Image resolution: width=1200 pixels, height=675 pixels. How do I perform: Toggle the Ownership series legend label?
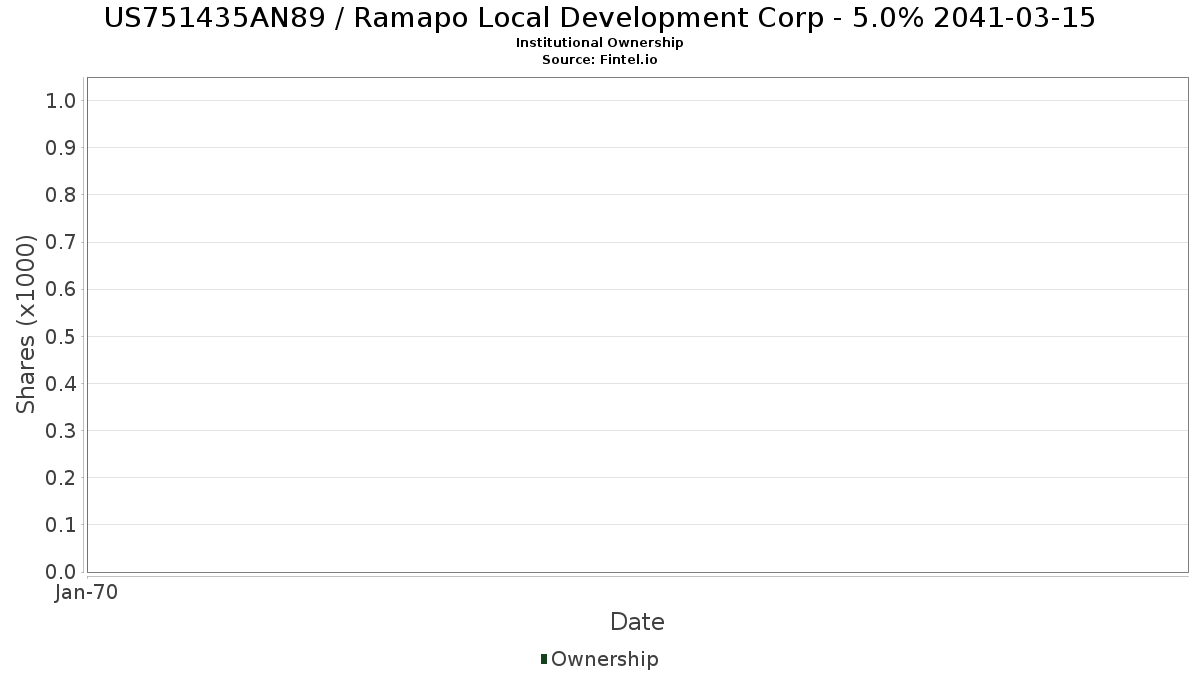[x=604, y=659]
